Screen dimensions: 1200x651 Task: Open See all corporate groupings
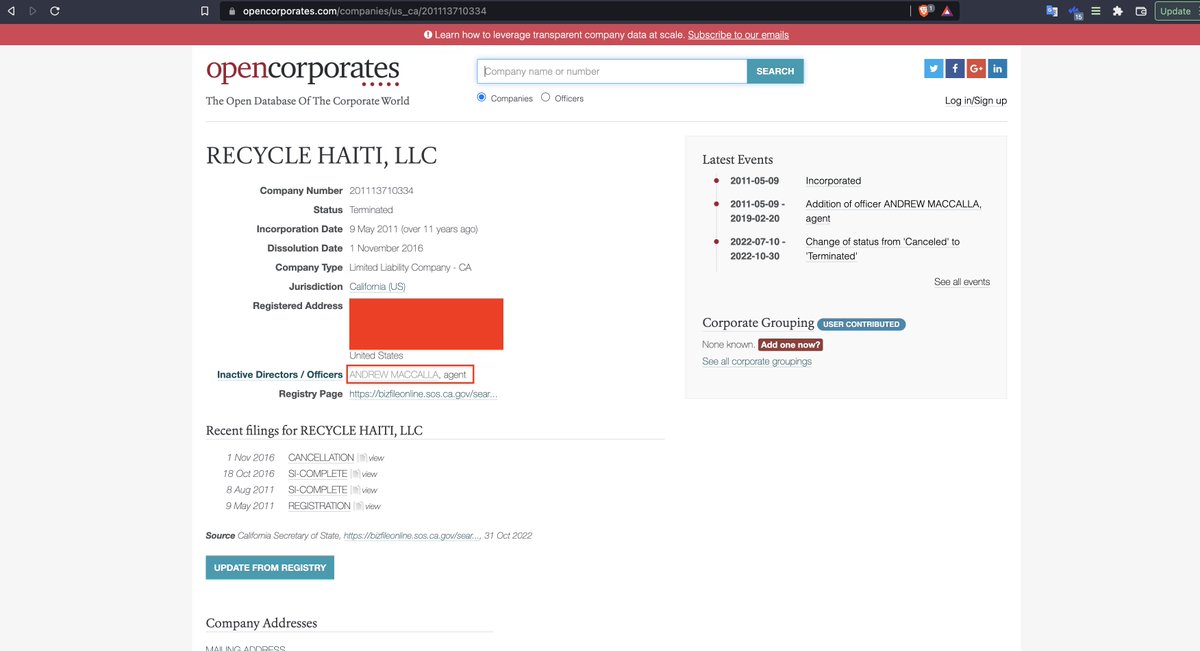point(757,361)
